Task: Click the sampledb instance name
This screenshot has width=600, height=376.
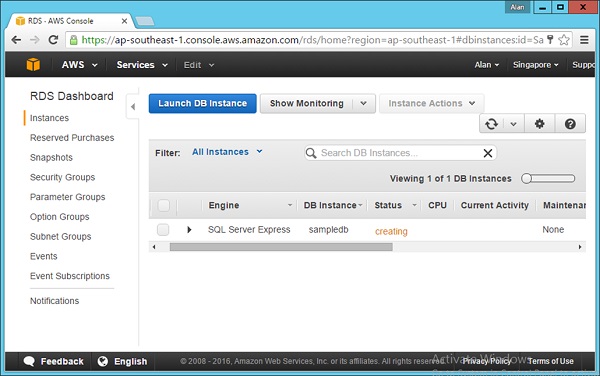Action: [x=329, y=230]
